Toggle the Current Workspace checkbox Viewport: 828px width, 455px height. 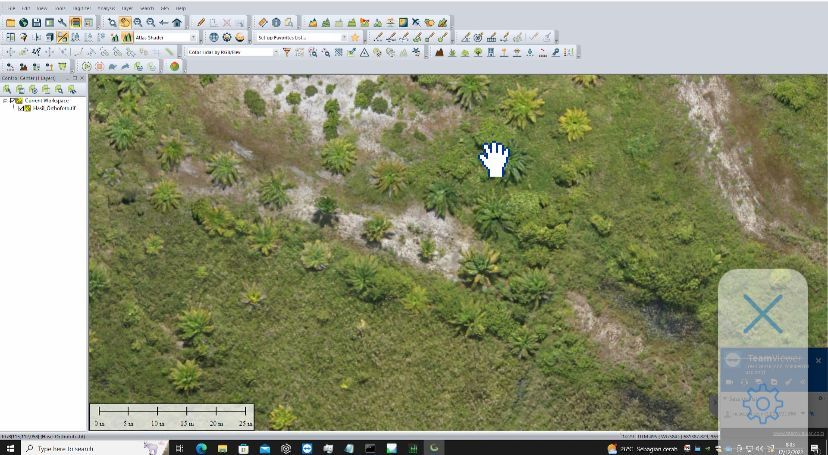click(x=14, y=101)
